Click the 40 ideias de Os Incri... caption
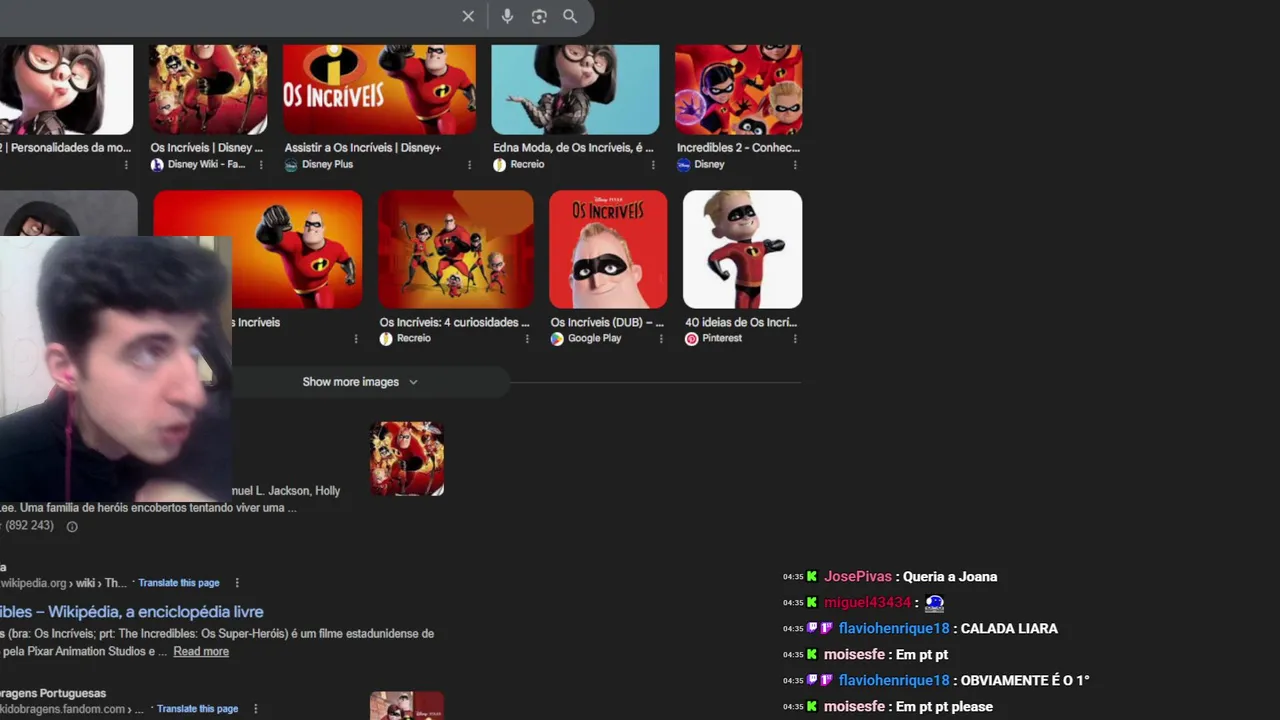This screenshot has height=720, width=1280. click(741, 323)
